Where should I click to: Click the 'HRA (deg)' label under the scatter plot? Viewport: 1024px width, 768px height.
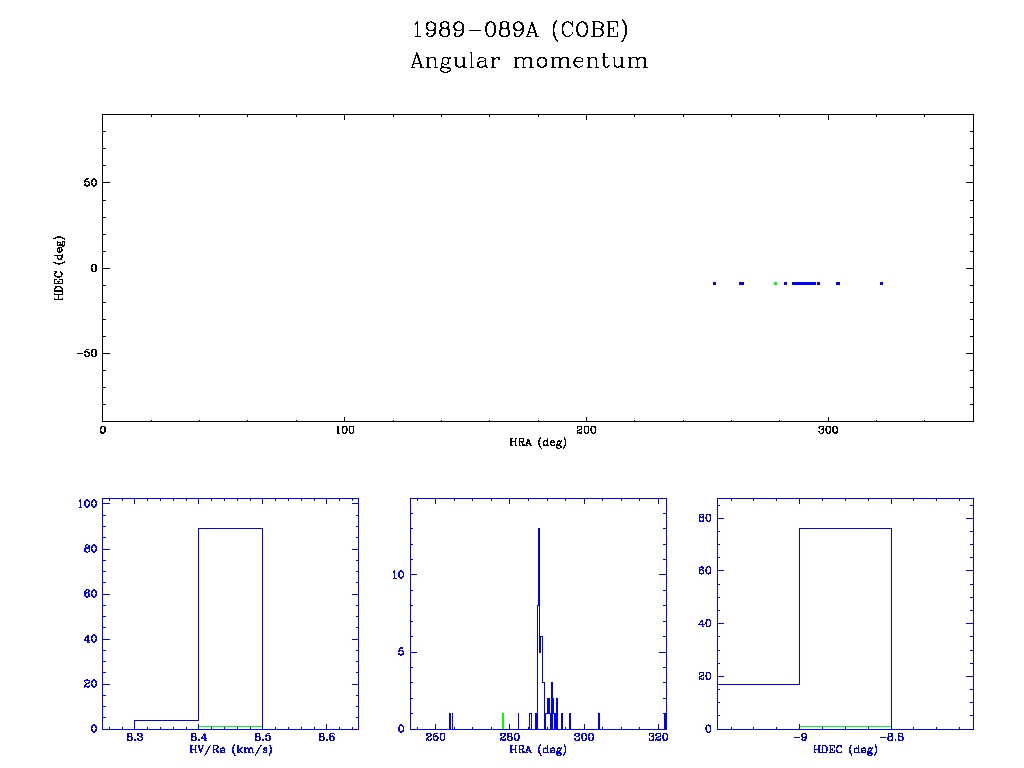(538, 442)
